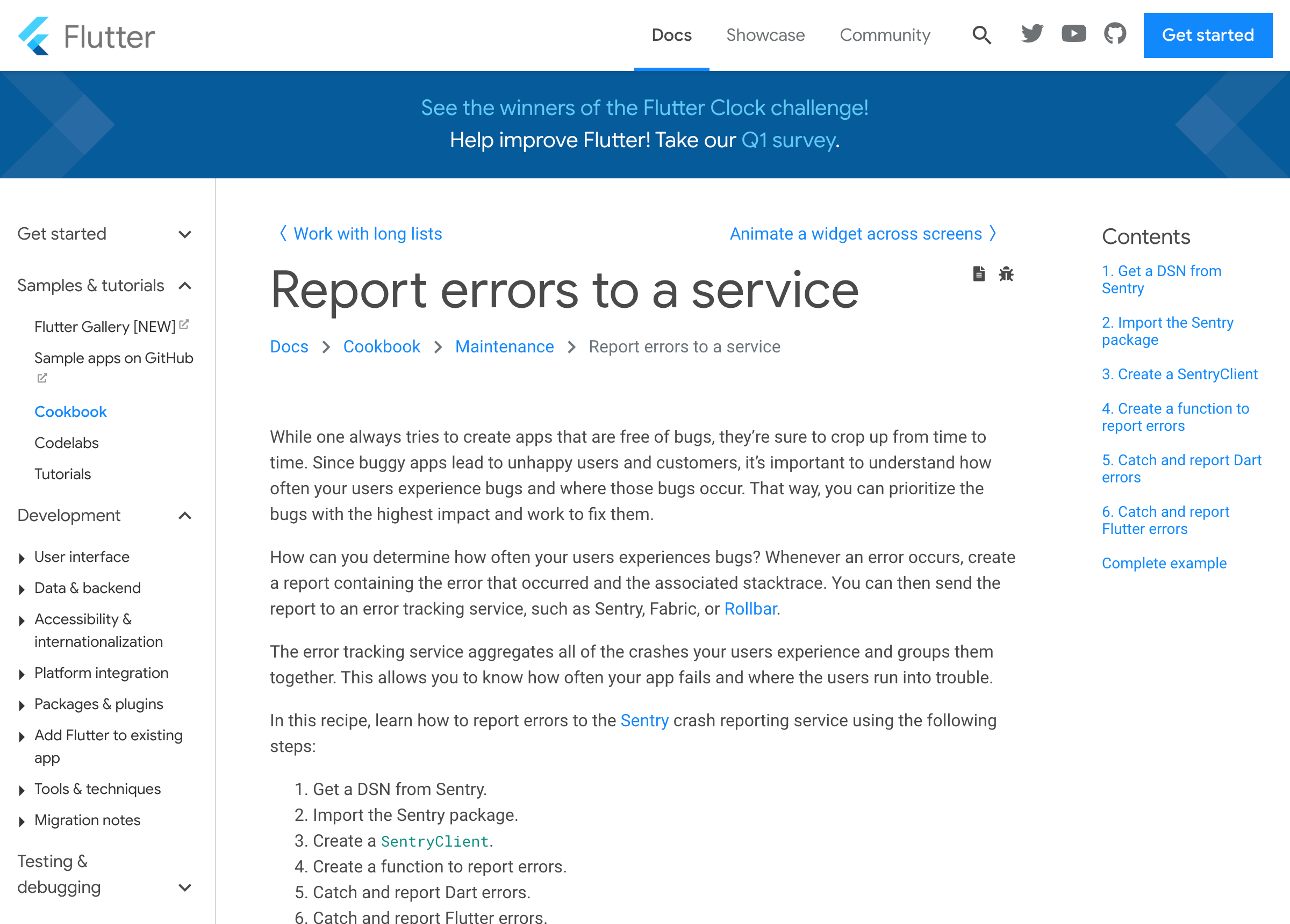
Task: Expand the User interface tree item
Action: pyautogui.click(x=21, y=558)
